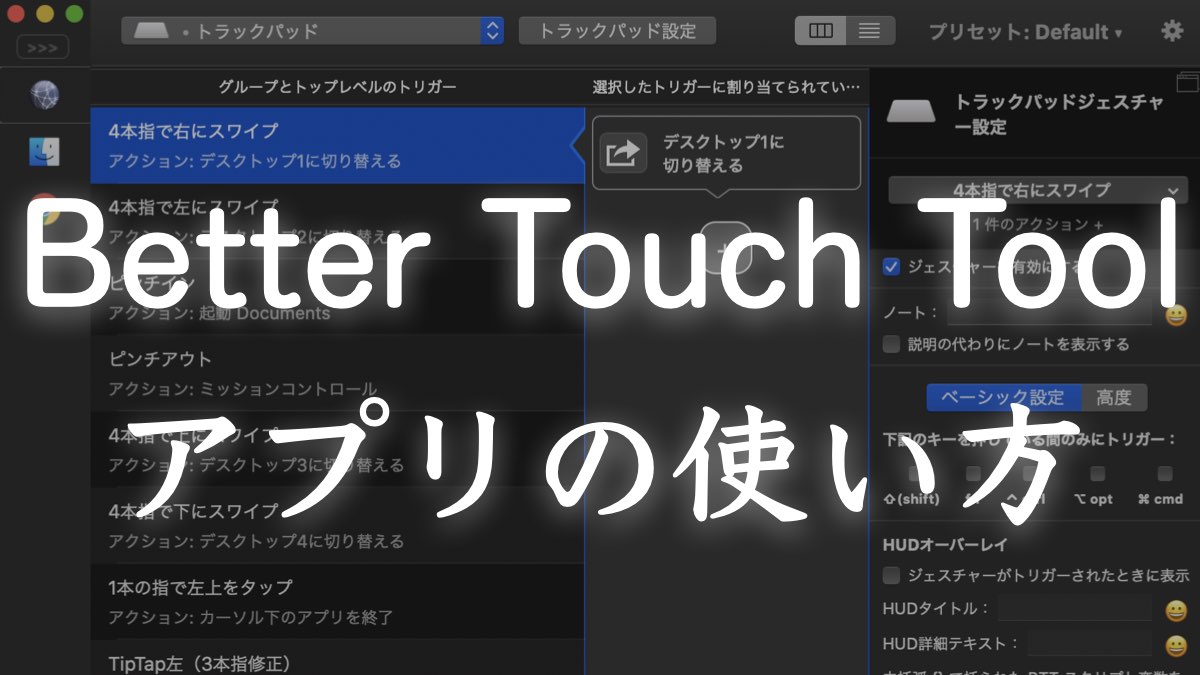The image size is (1200, 675).
Task: Switch to list view layout
Action: click(870, 31)
